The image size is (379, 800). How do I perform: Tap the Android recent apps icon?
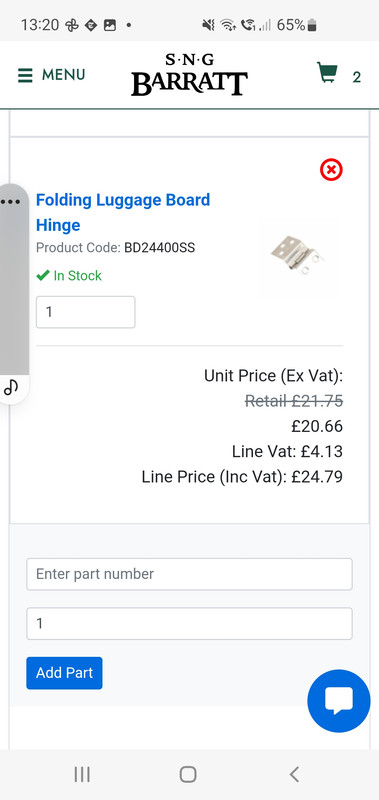click(82, 774)
